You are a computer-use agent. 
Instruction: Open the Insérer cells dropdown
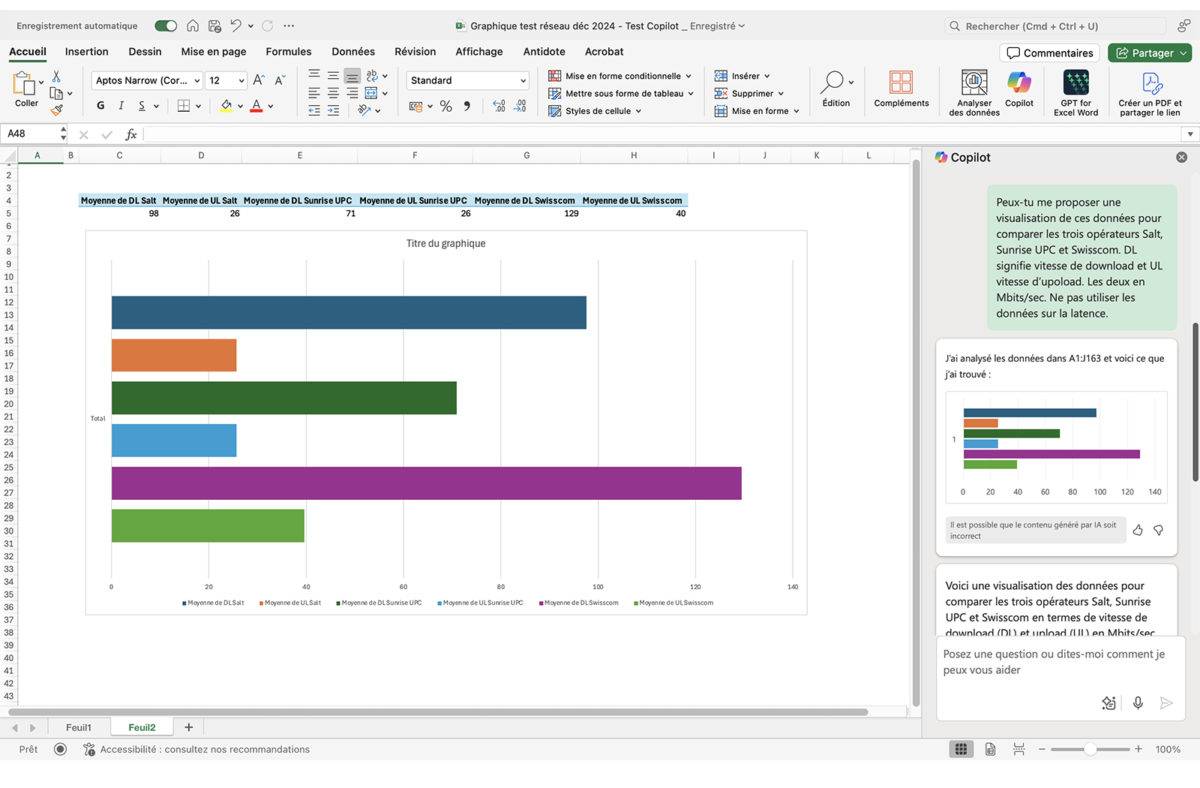[x=742, y=76]
